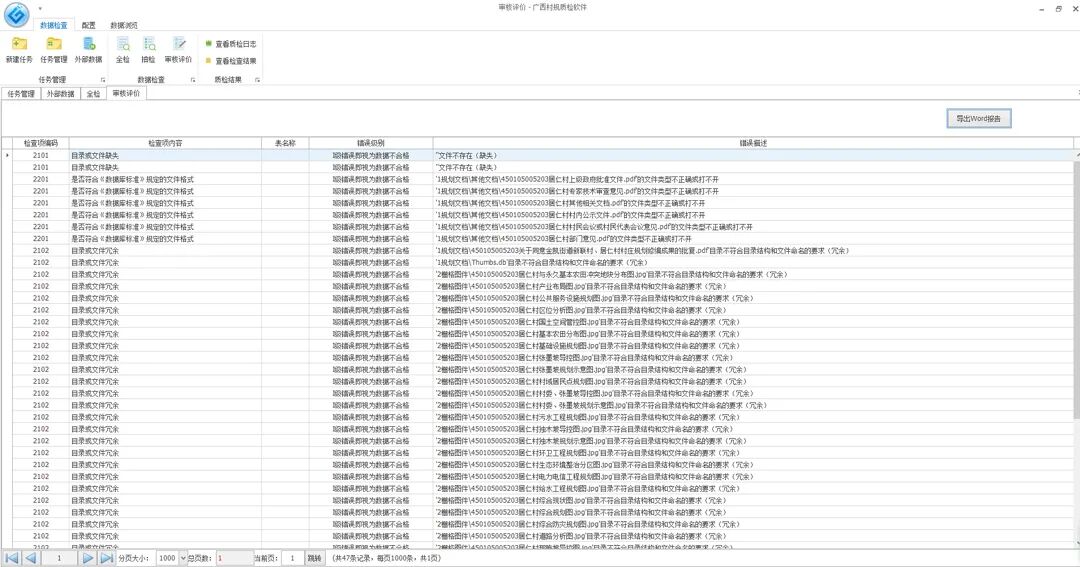Viewport: 1080px width, 567px height.
Task: Click the 错误级别 column header
Action: pos(371,143)
